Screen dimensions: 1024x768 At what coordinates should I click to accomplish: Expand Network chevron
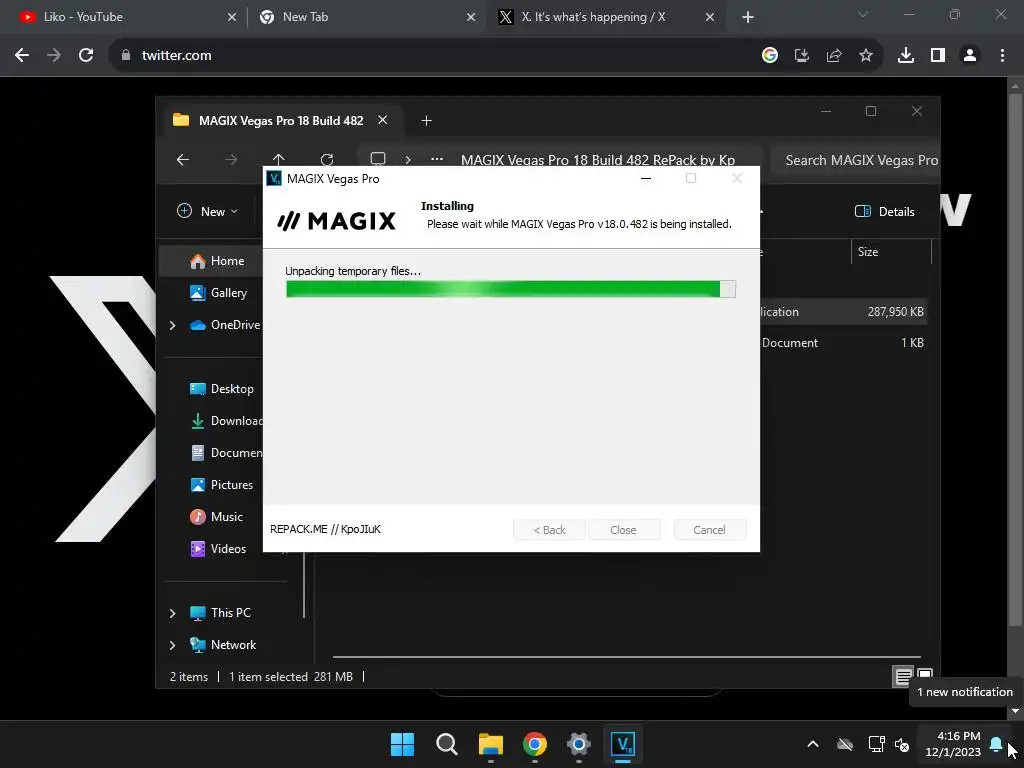(172, 645)
